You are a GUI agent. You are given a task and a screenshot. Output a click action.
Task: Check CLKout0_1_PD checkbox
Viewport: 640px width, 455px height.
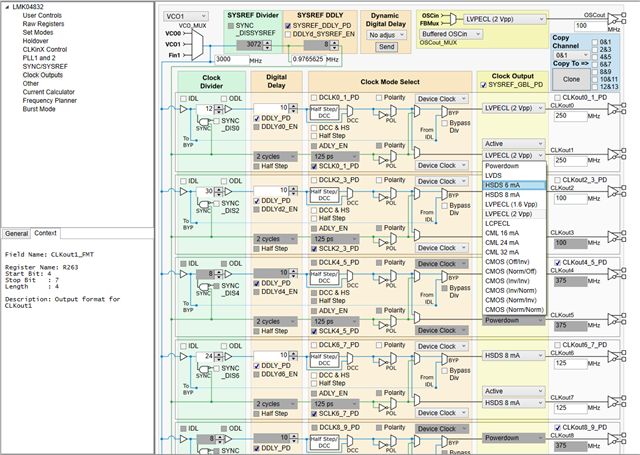click(x=558, y=98)
